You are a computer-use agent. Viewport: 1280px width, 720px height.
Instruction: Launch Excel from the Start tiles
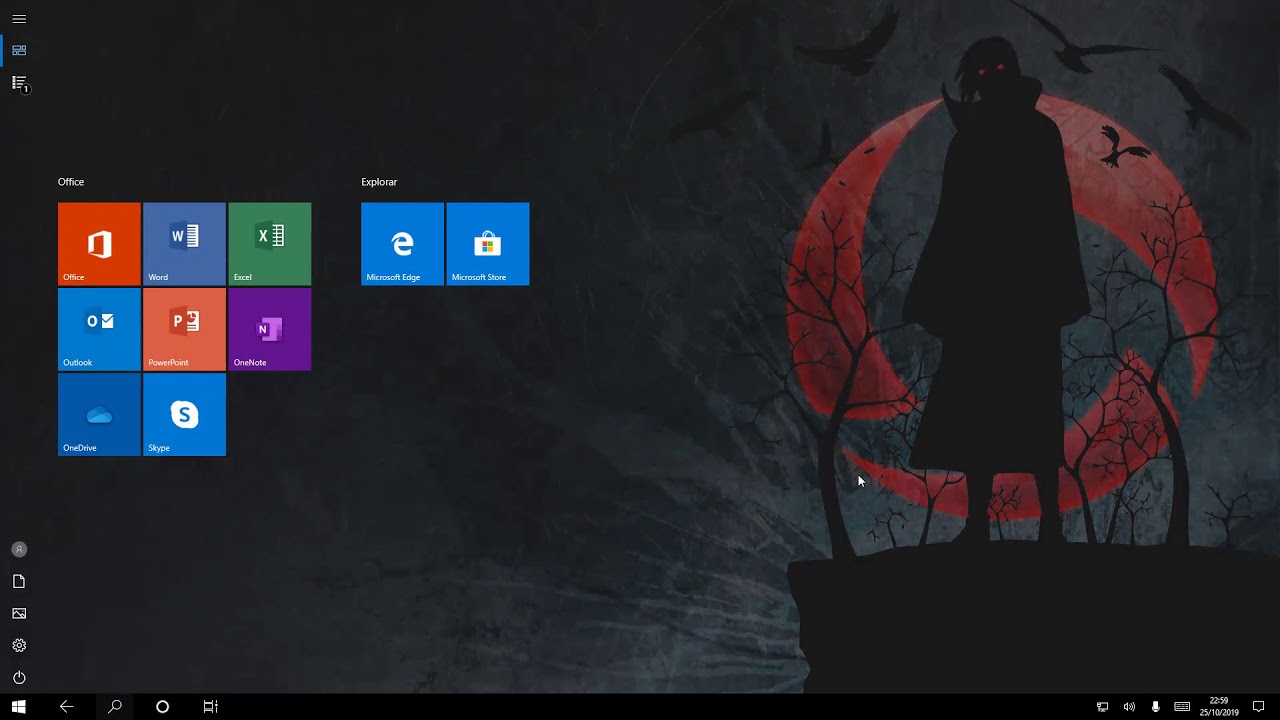pos(270,244)
